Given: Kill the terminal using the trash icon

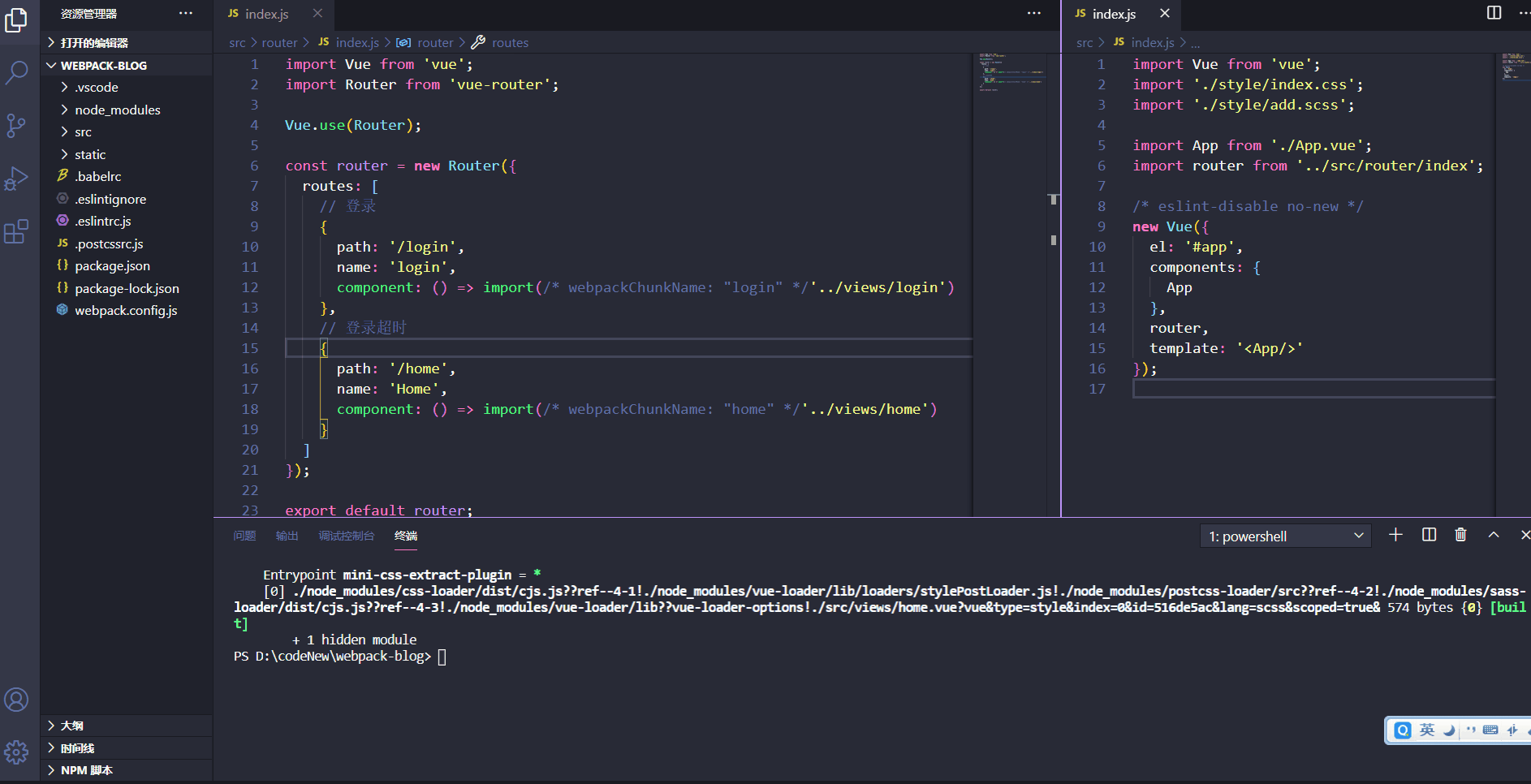Looking at the screenshot, I should tap(1460, 535).
